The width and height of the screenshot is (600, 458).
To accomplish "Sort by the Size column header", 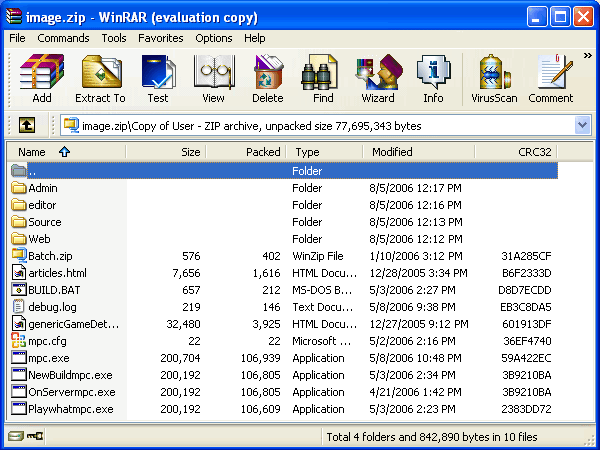I will tap(166, 152).
